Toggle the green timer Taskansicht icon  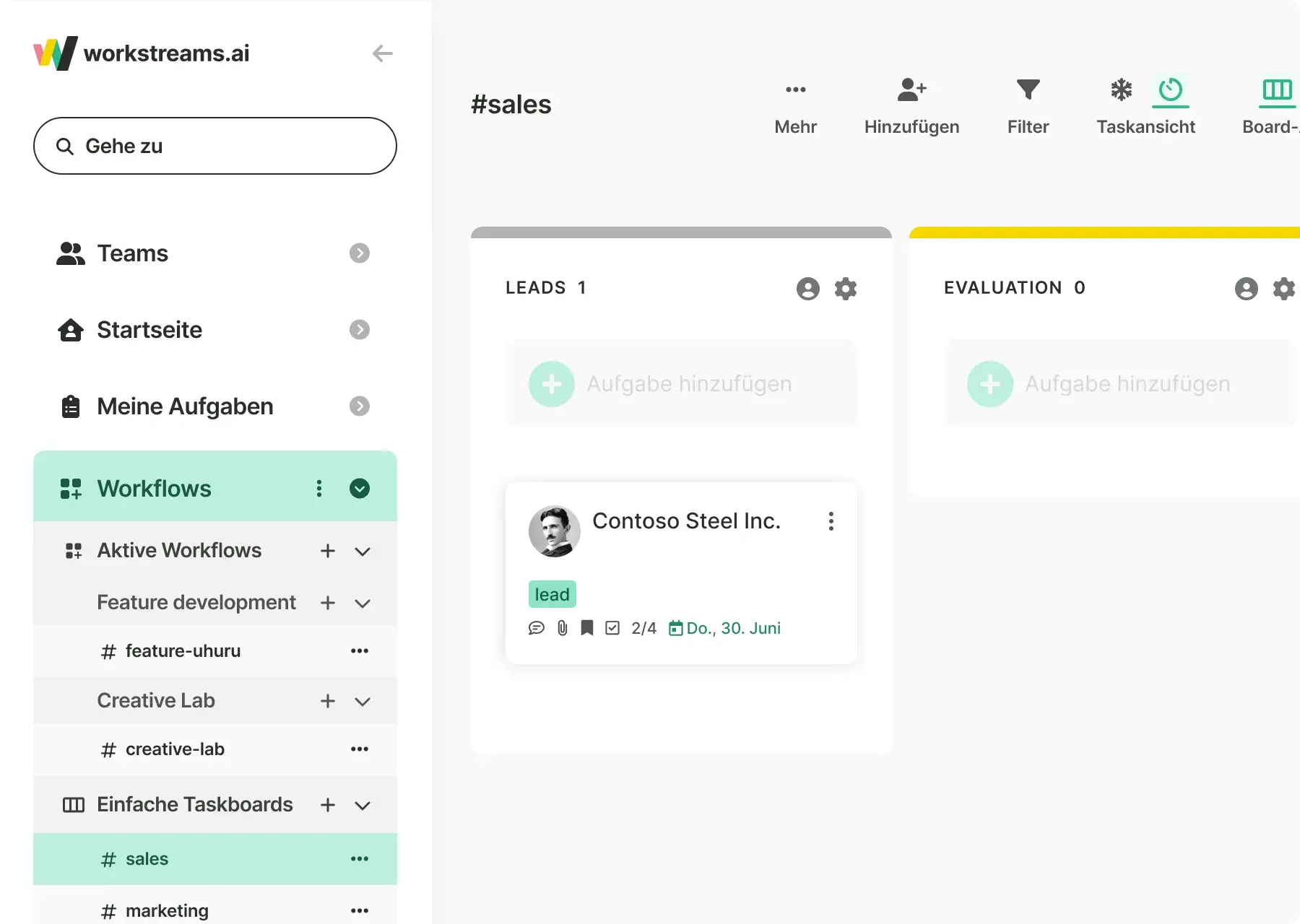tap(1170, 90)
